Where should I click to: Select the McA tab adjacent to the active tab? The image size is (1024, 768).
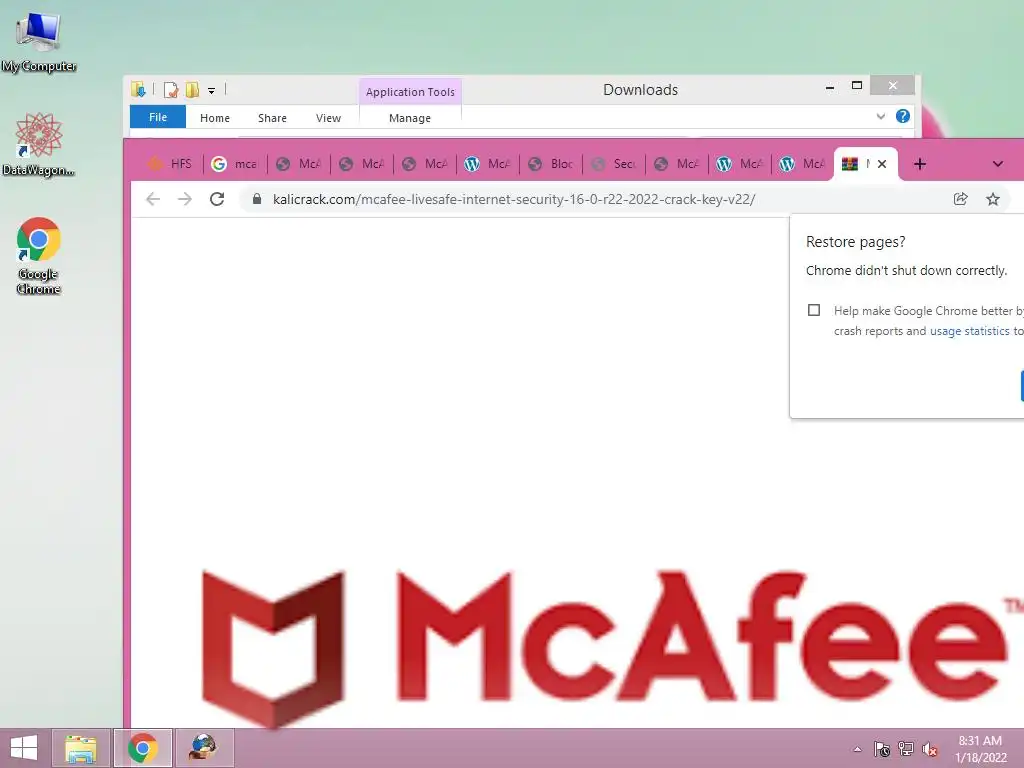803,164
